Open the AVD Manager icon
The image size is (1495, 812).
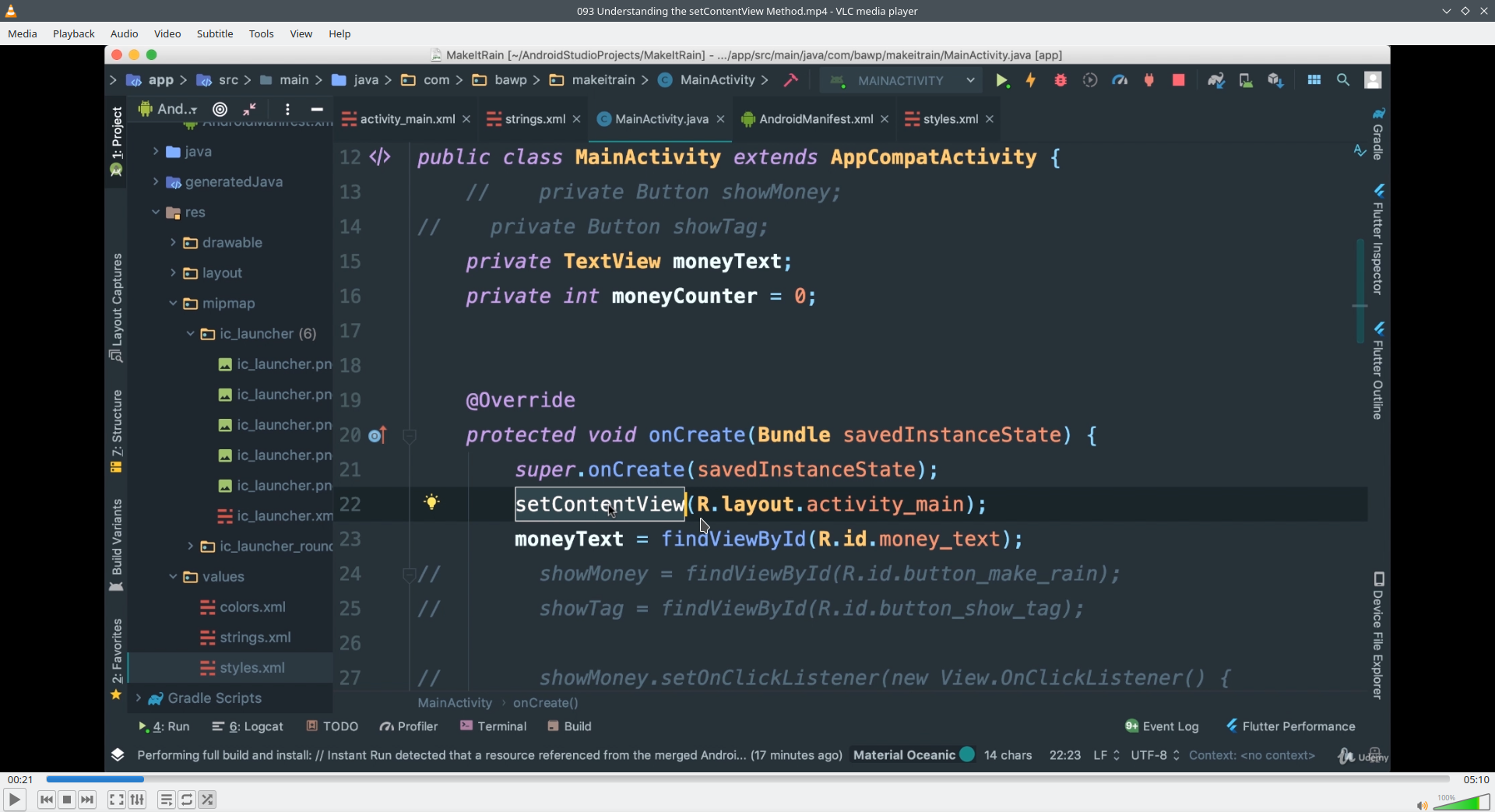pos(1246,80)
